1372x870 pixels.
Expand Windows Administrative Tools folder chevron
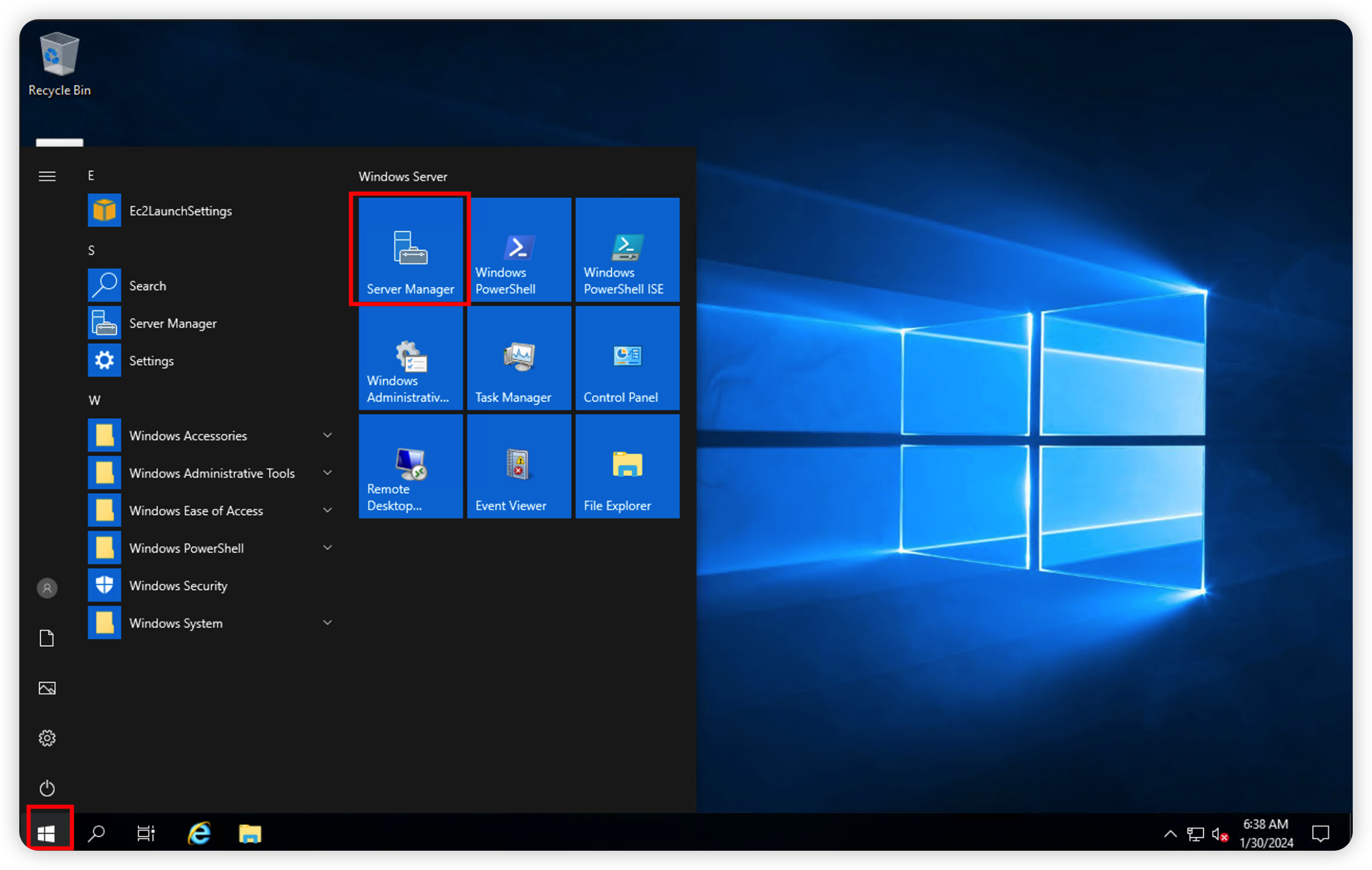327,472
